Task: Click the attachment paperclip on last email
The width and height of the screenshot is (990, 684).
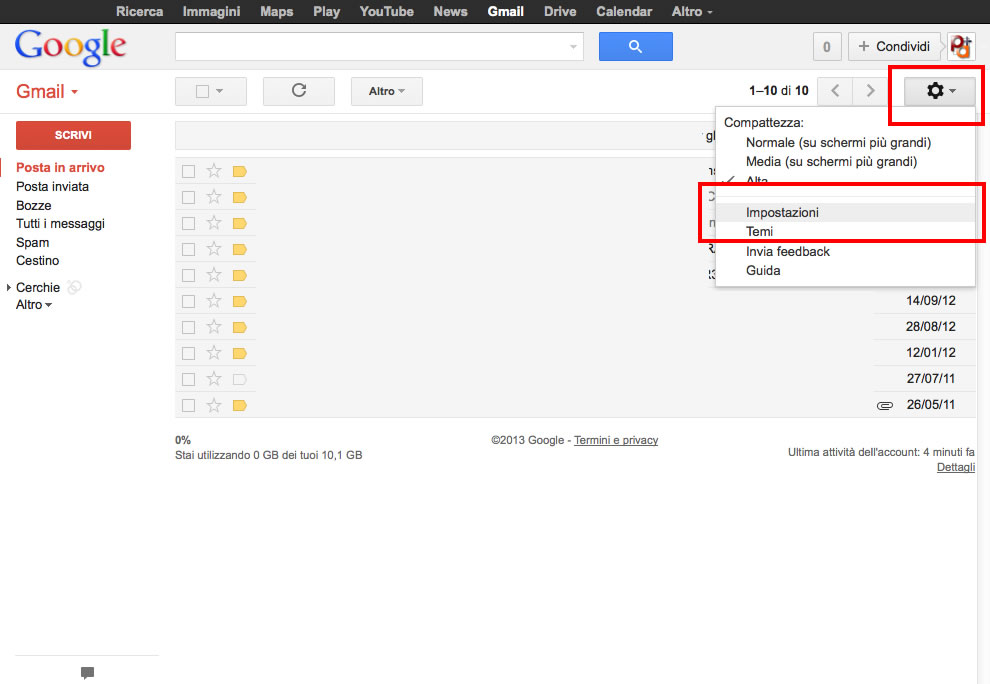Action: [884, 406]
